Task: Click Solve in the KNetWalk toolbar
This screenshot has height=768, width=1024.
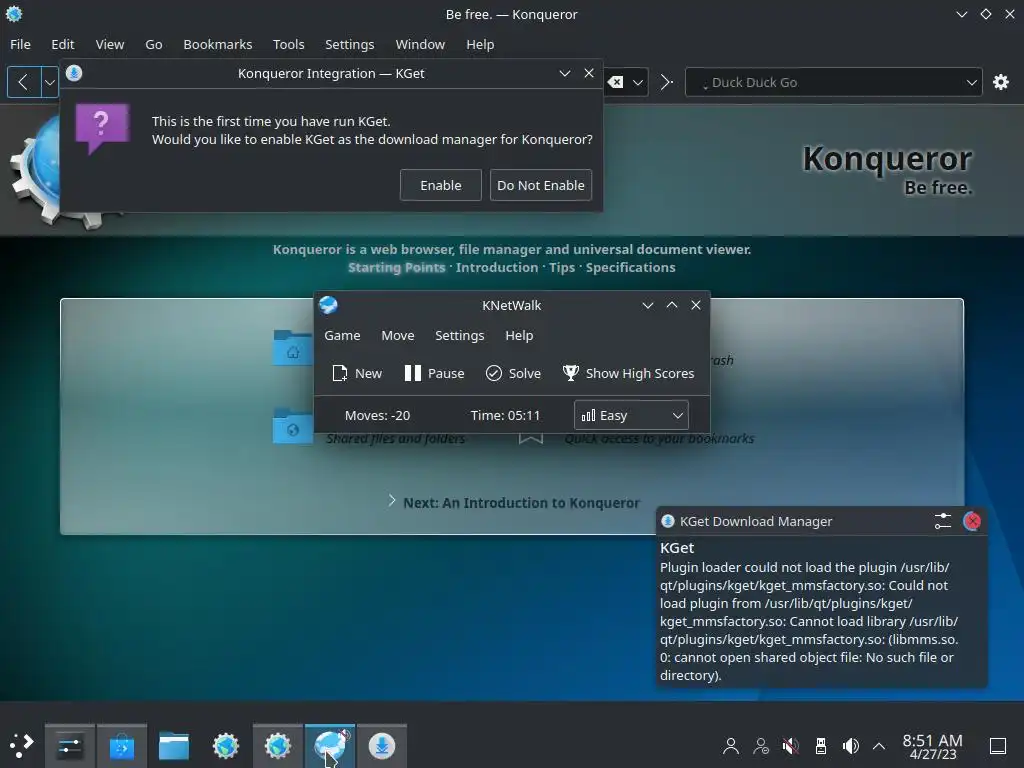Action: pyautogui.click(x=513, y=374)
